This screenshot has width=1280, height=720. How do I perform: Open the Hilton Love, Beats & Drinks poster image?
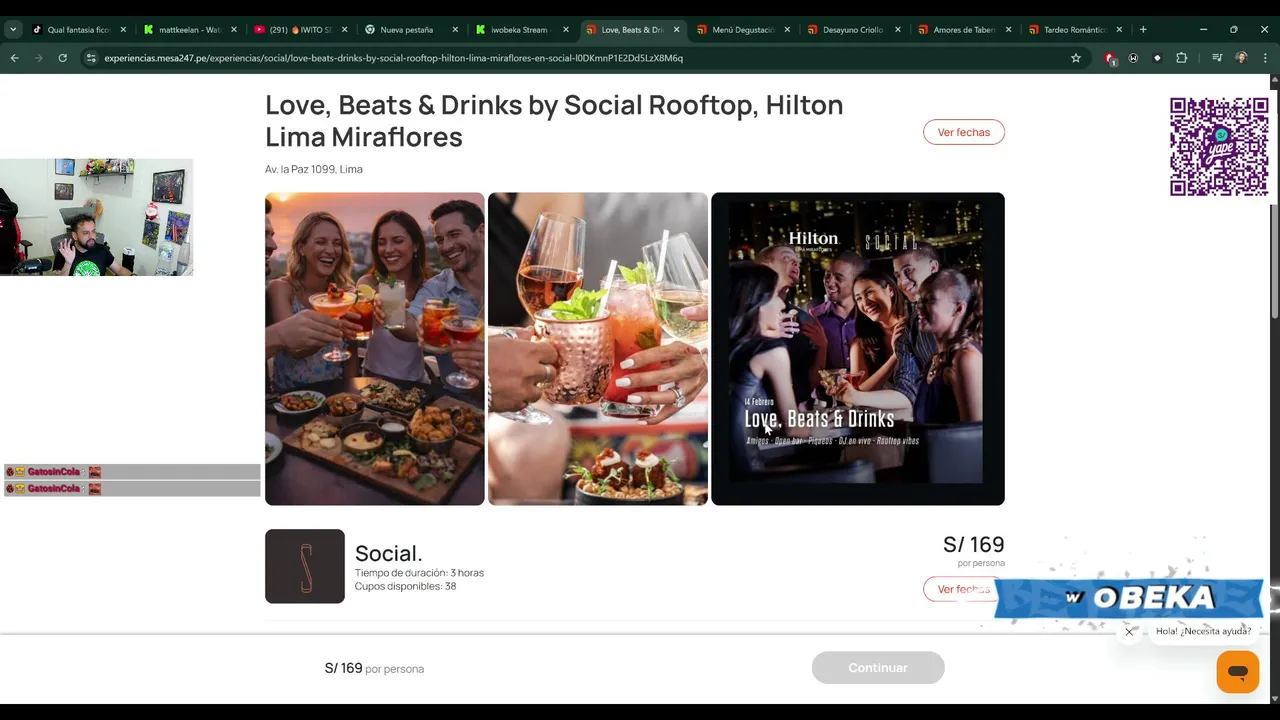coord(858,349)
